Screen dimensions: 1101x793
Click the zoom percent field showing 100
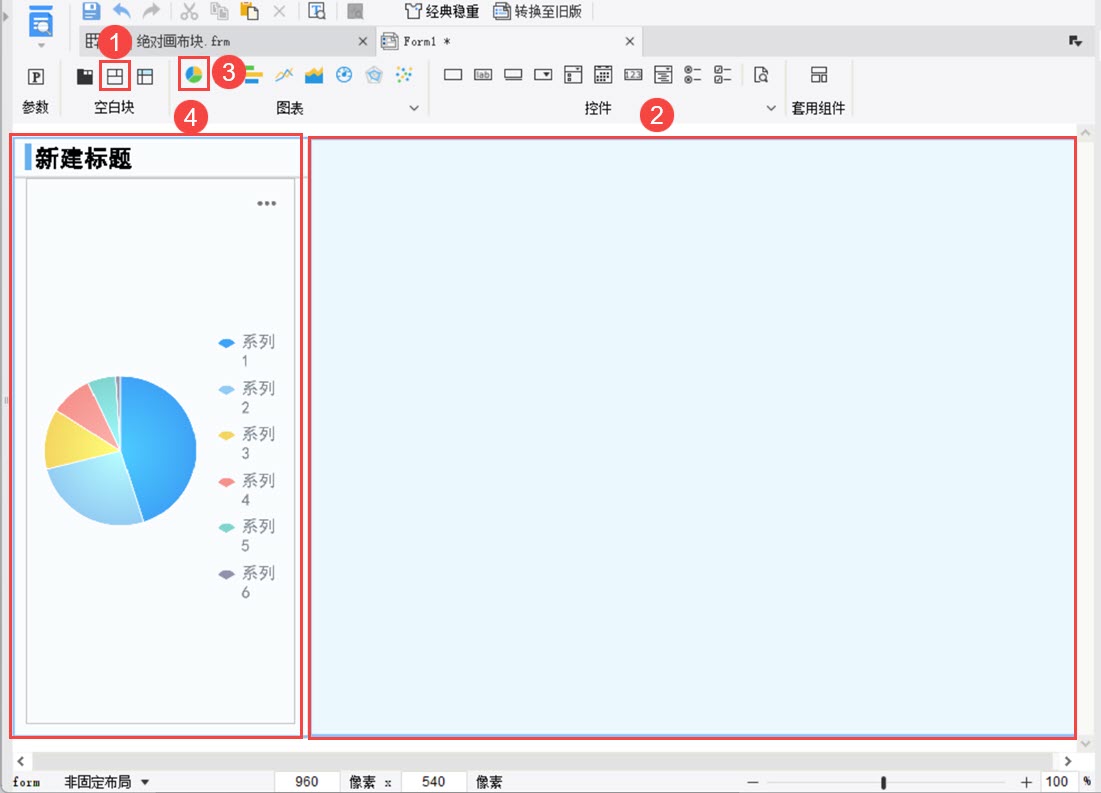pos(1057,782)
